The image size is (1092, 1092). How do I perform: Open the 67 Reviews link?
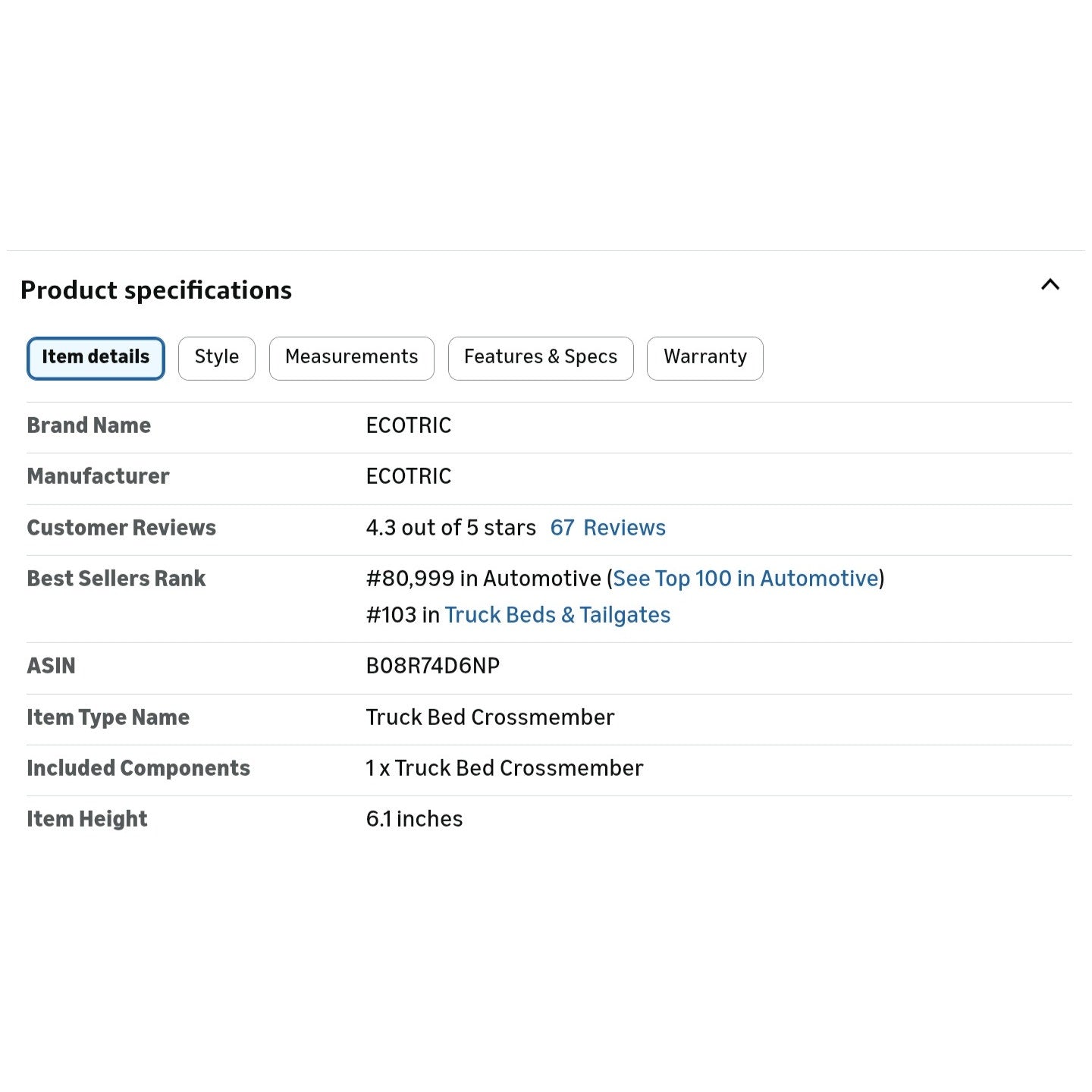click(x=607, y=528)
